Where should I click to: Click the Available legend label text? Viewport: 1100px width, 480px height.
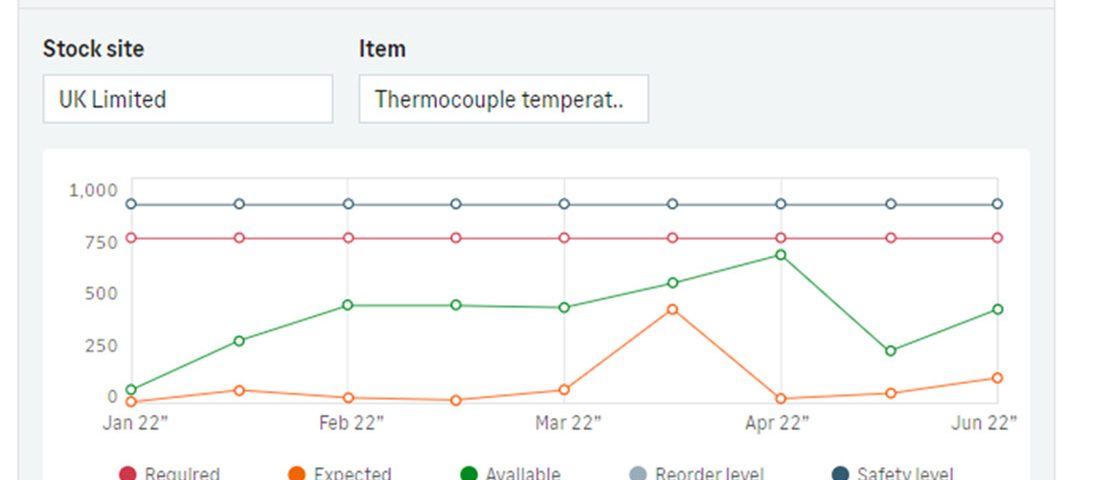[523, 474]
